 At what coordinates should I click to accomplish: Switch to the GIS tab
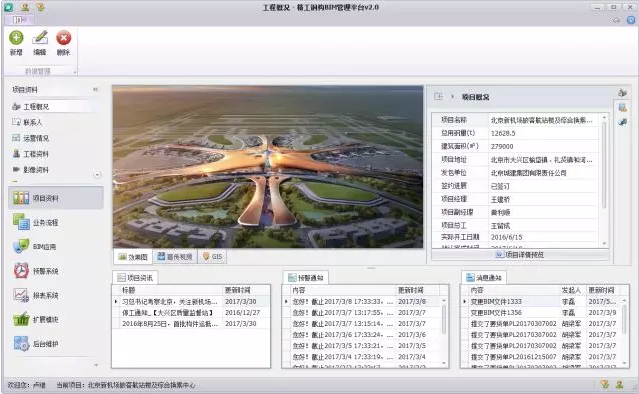212,257
